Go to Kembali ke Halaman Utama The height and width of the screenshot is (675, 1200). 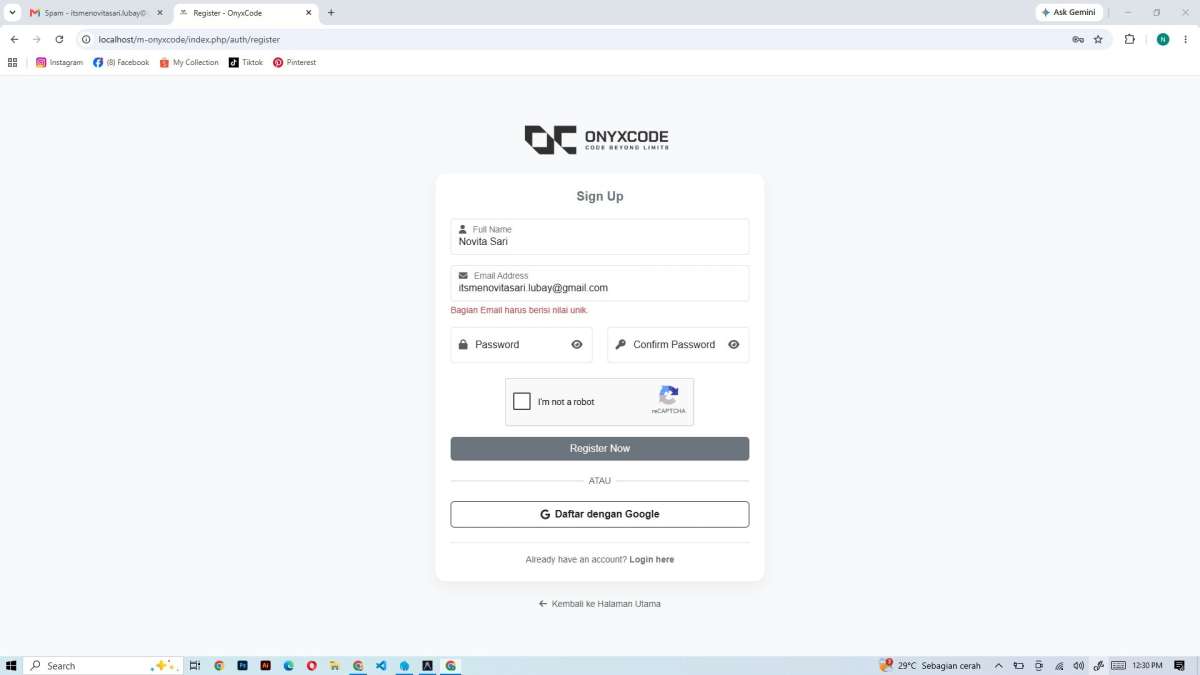(600, 604)
